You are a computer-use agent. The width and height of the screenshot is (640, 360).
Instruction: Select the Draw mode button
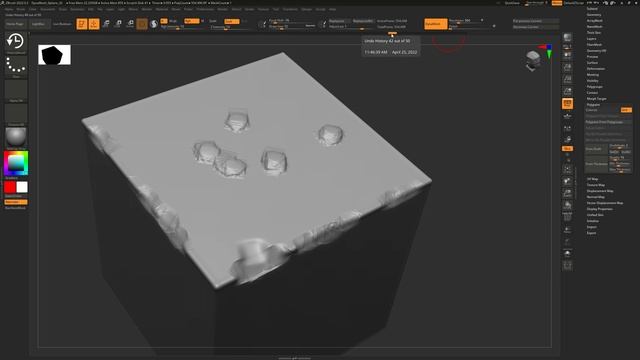[x=94, y=24]
